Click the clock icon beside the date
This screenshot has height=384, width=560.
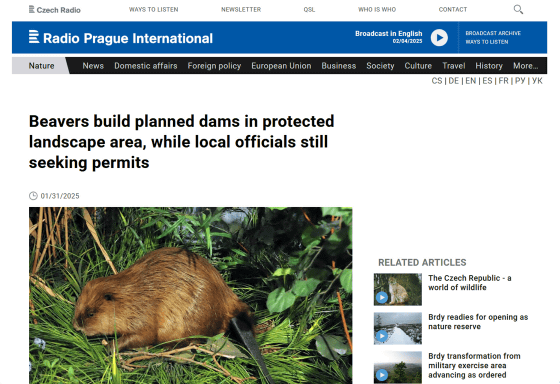point(33,196)
